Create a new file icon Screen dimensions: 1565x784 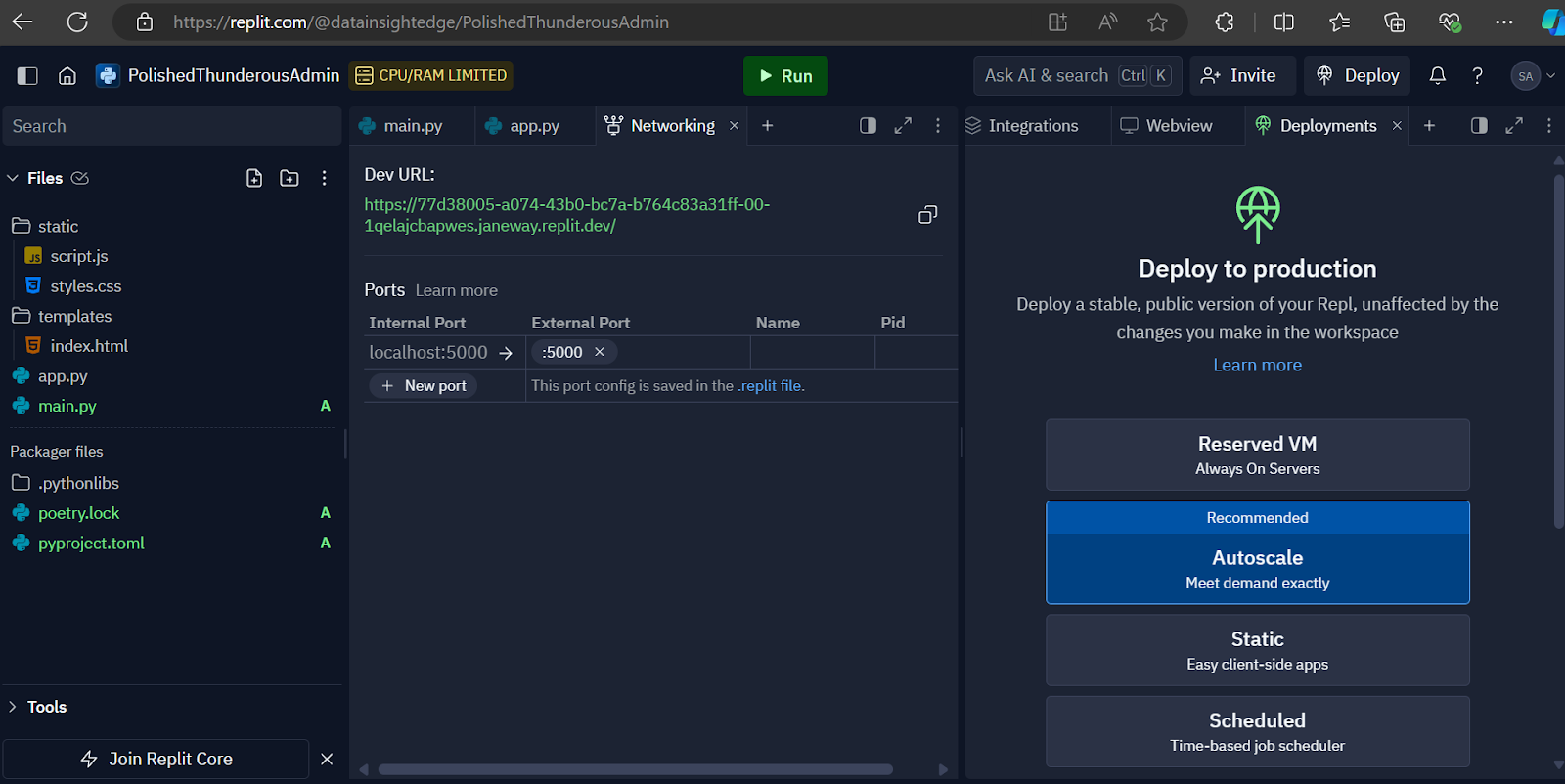(x=254, y=178)
